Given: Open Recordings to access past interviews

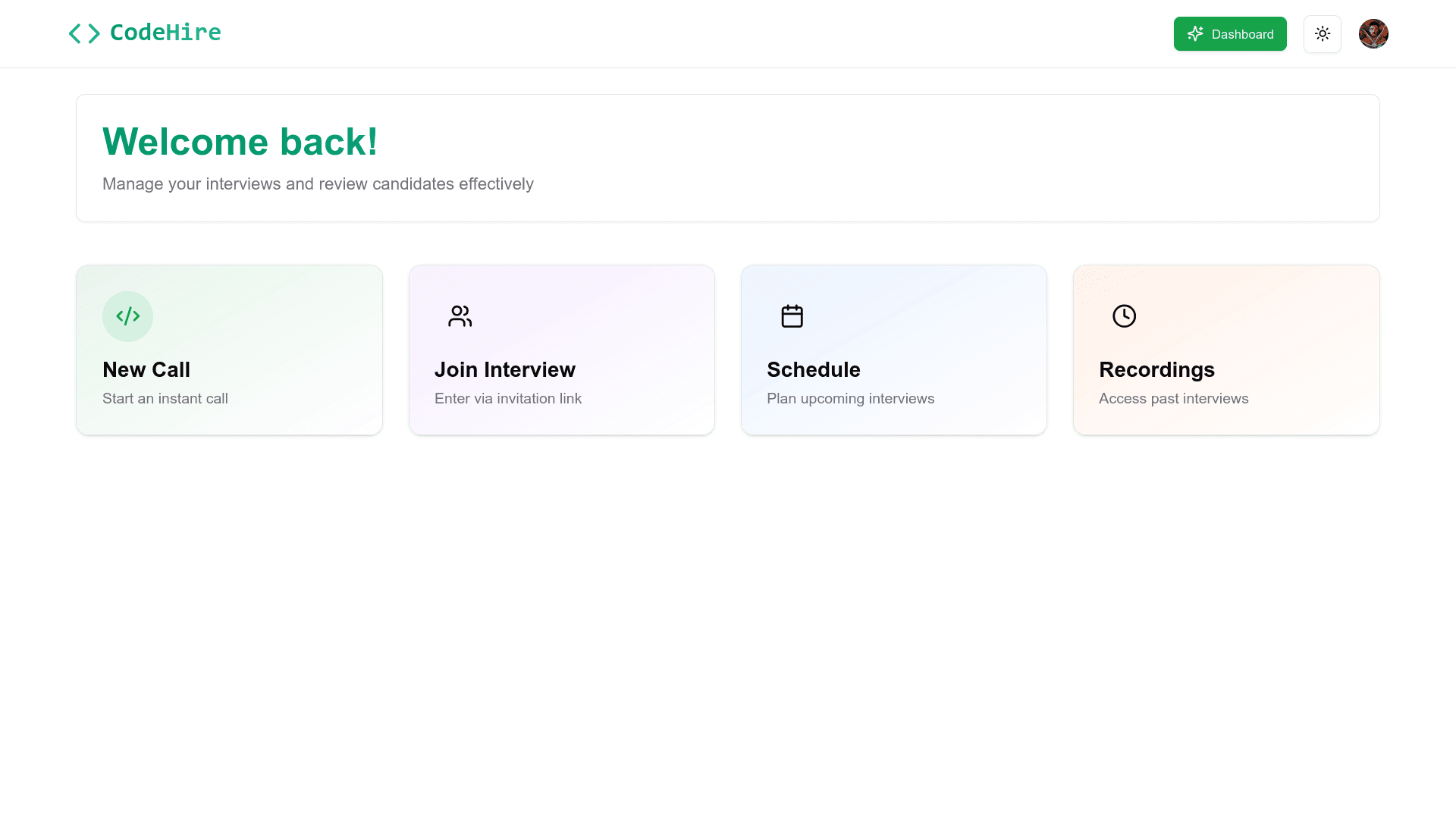Looking at the screenshot, I should [x=1226, y=350].
